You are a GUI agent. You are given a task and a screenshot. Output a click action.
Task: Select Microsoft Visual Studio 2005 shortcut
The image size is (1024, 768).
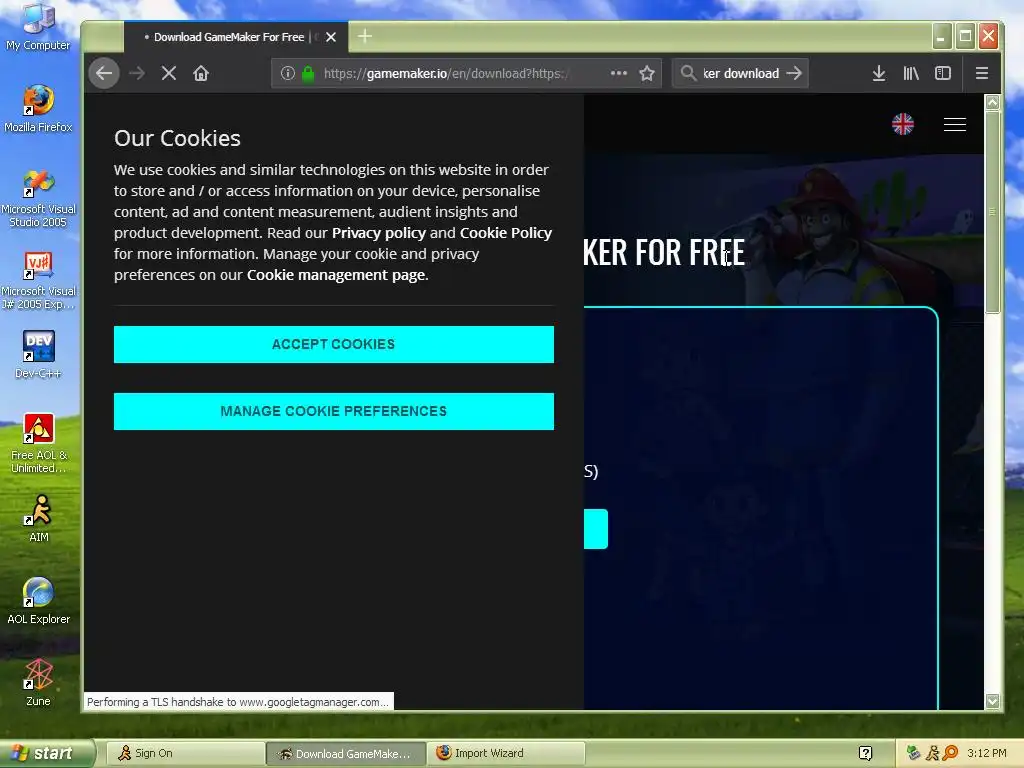point(38,199)
